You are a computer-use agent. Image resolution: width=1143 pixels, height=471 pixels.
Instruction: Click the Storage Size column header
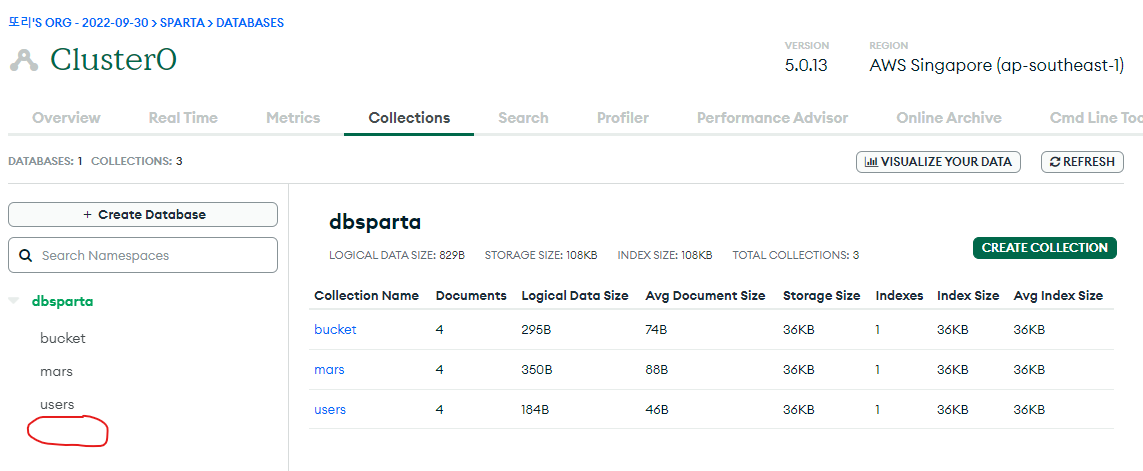pos(822,296)
